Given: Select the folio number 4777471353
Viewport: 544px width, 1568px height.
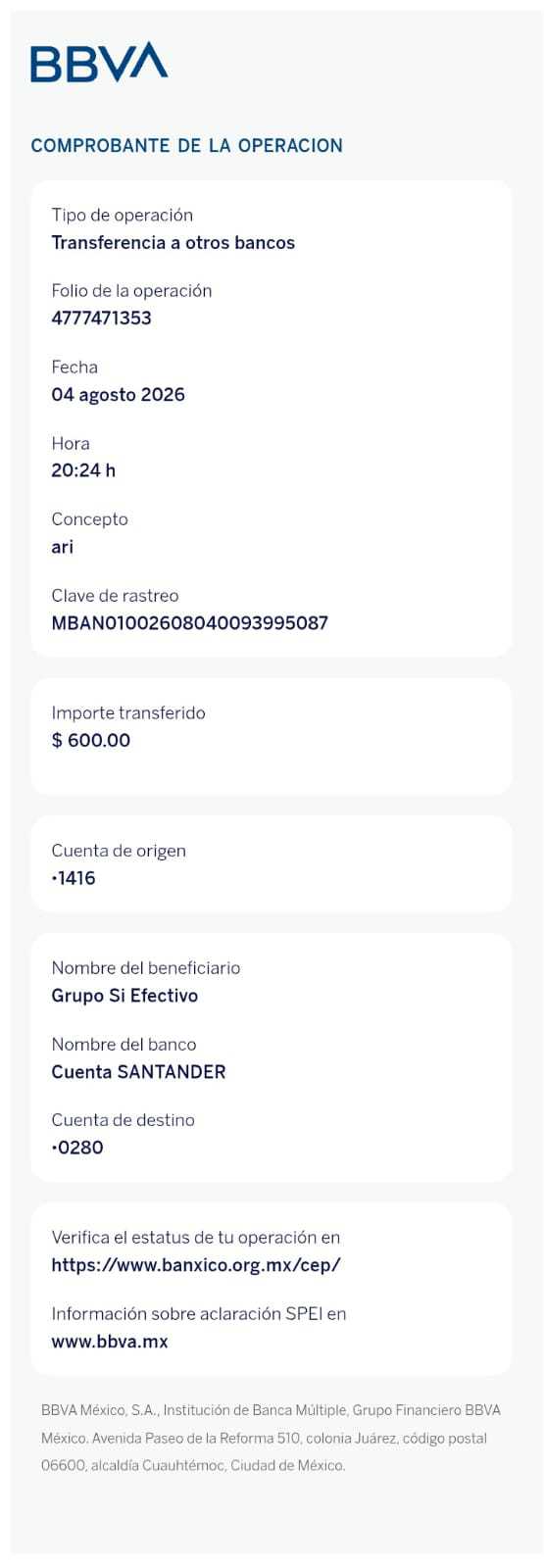Looking at the screenshot, I should (101, 318).
